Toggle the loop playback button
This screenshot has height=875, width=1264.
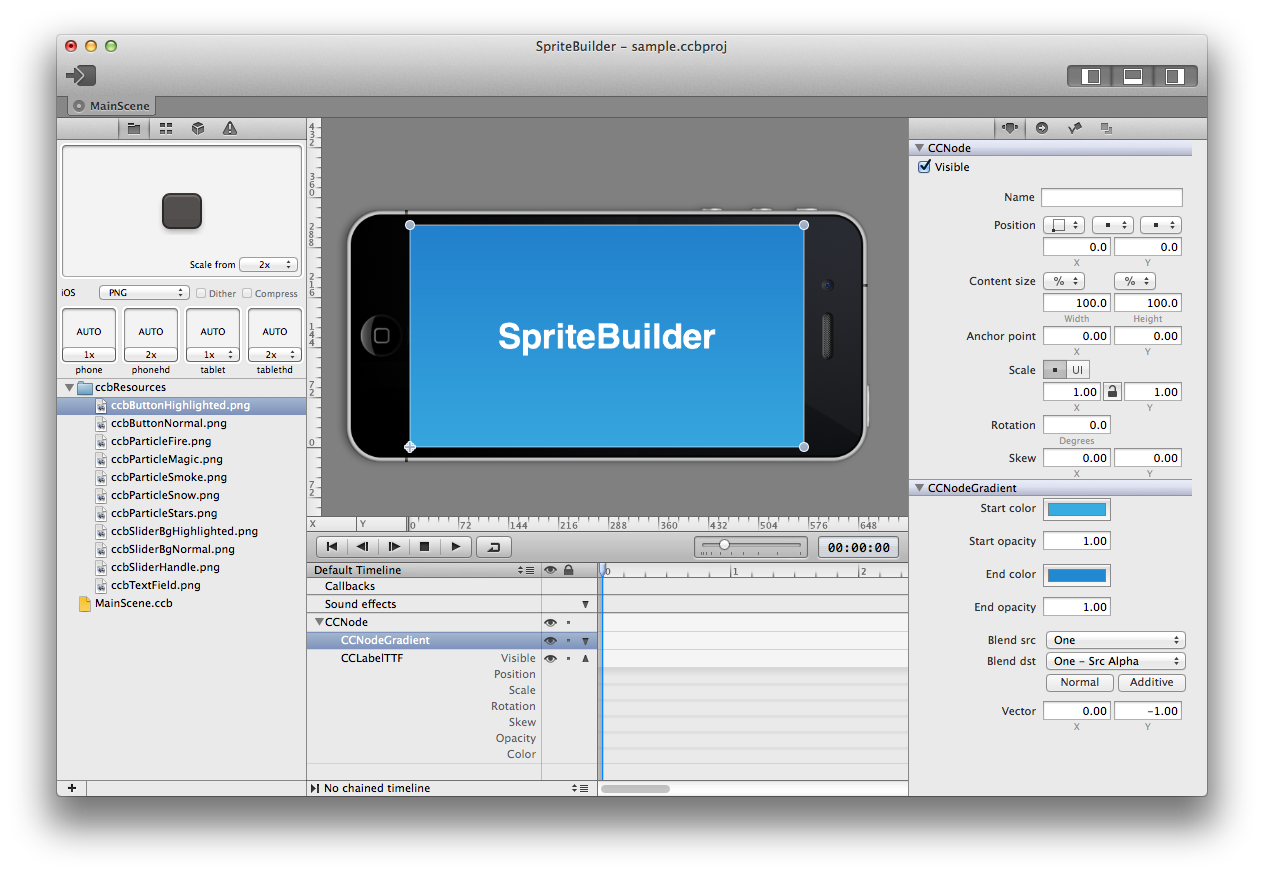click(494, 547)
